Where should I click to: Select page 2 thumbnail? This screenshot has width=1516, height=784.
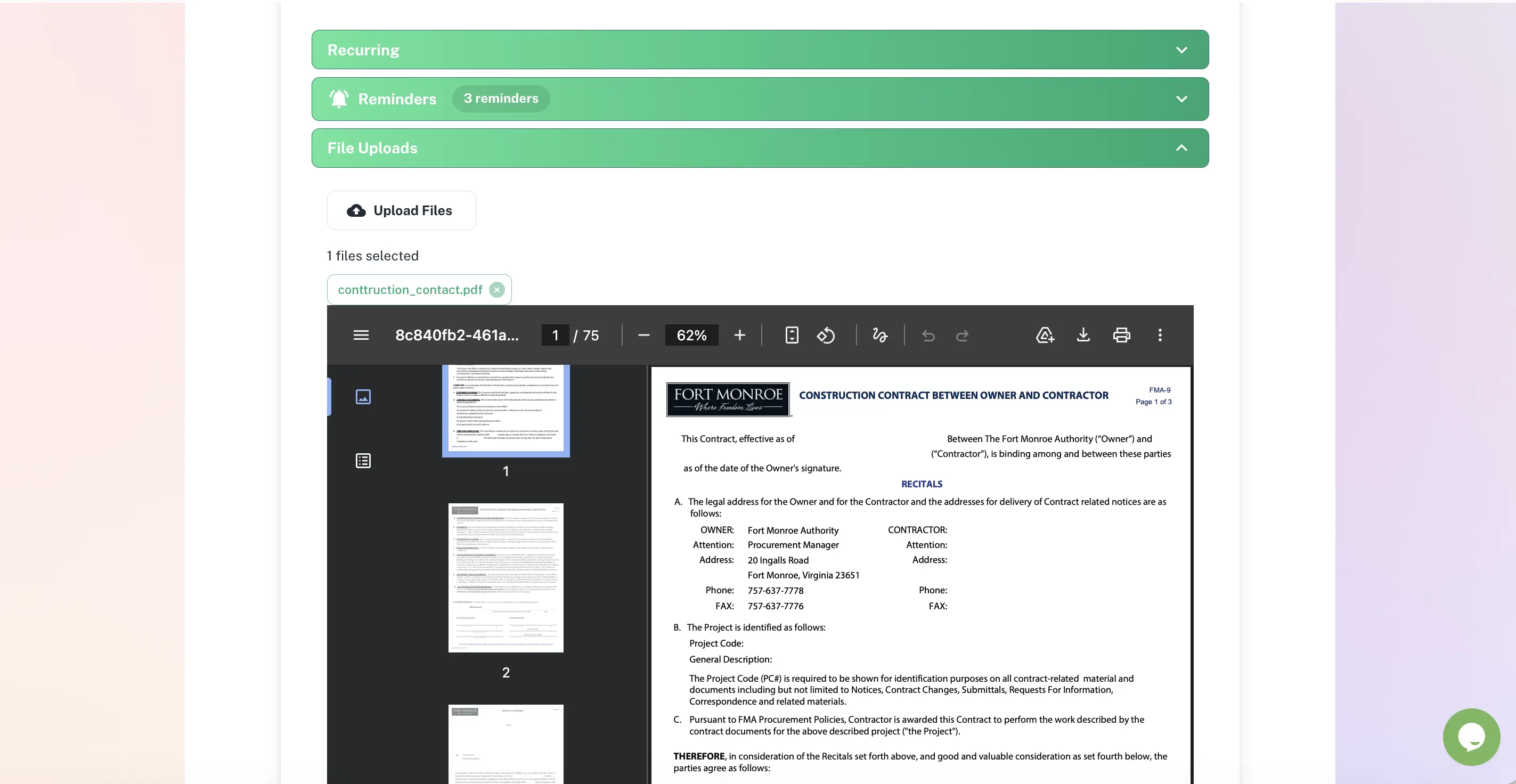506,577
